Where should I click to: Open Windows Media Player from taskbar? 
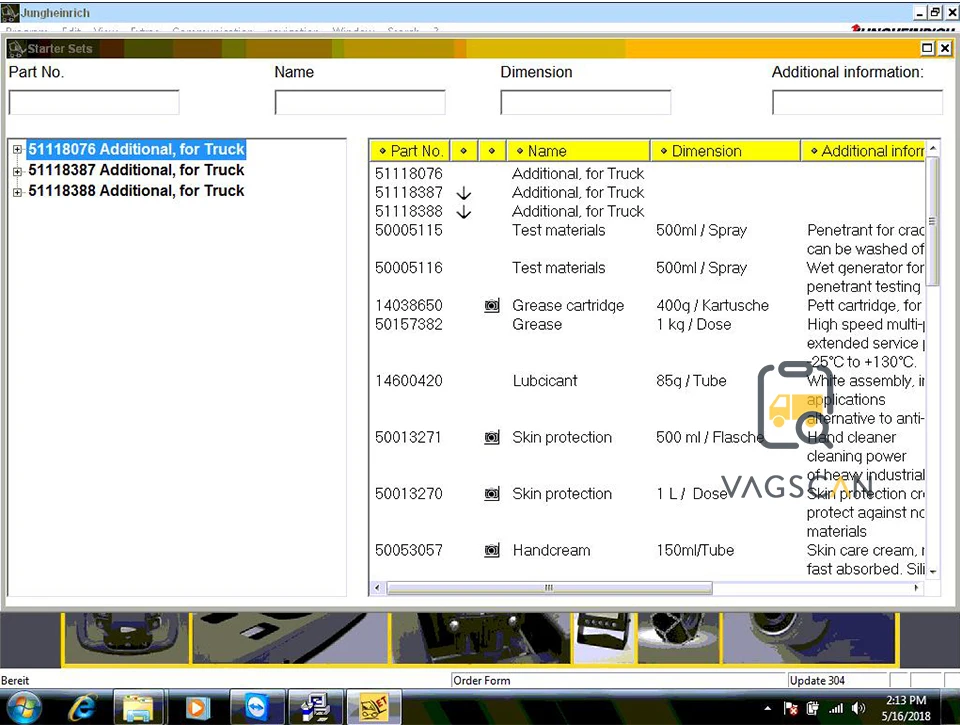[x=196, y=708]
